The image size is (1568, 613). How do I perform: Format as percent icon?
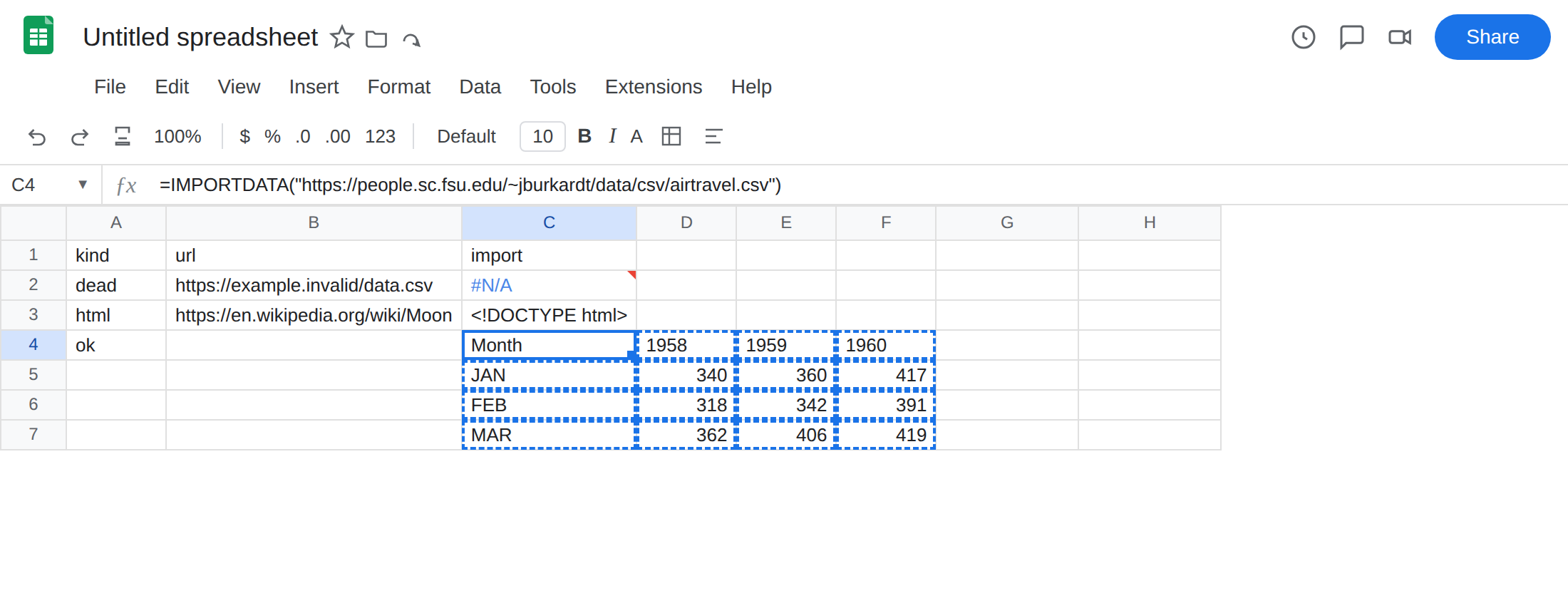coord(272,136)
